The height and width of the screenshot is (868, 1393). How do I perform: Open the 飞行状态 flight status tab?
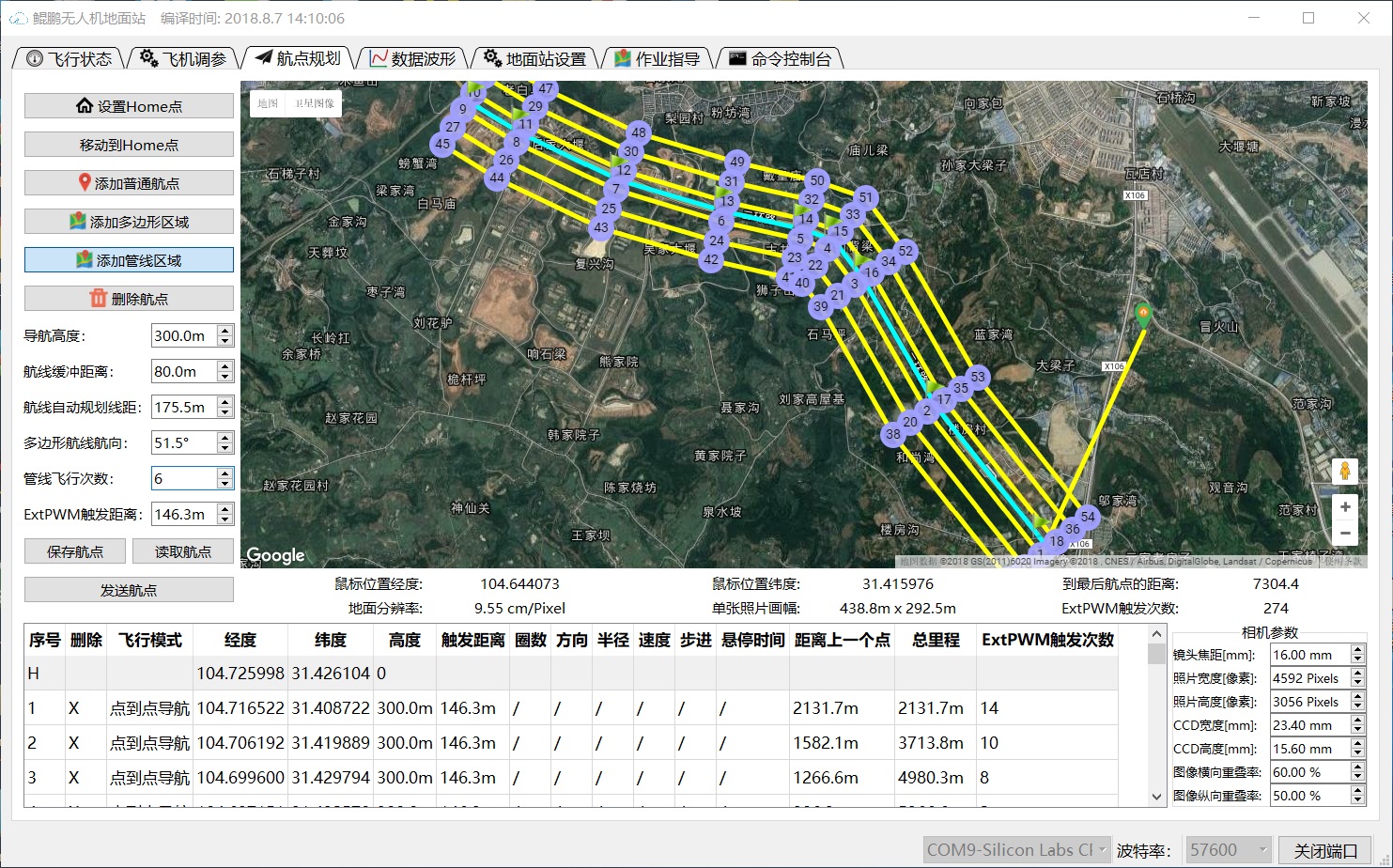tap(70, 59)
